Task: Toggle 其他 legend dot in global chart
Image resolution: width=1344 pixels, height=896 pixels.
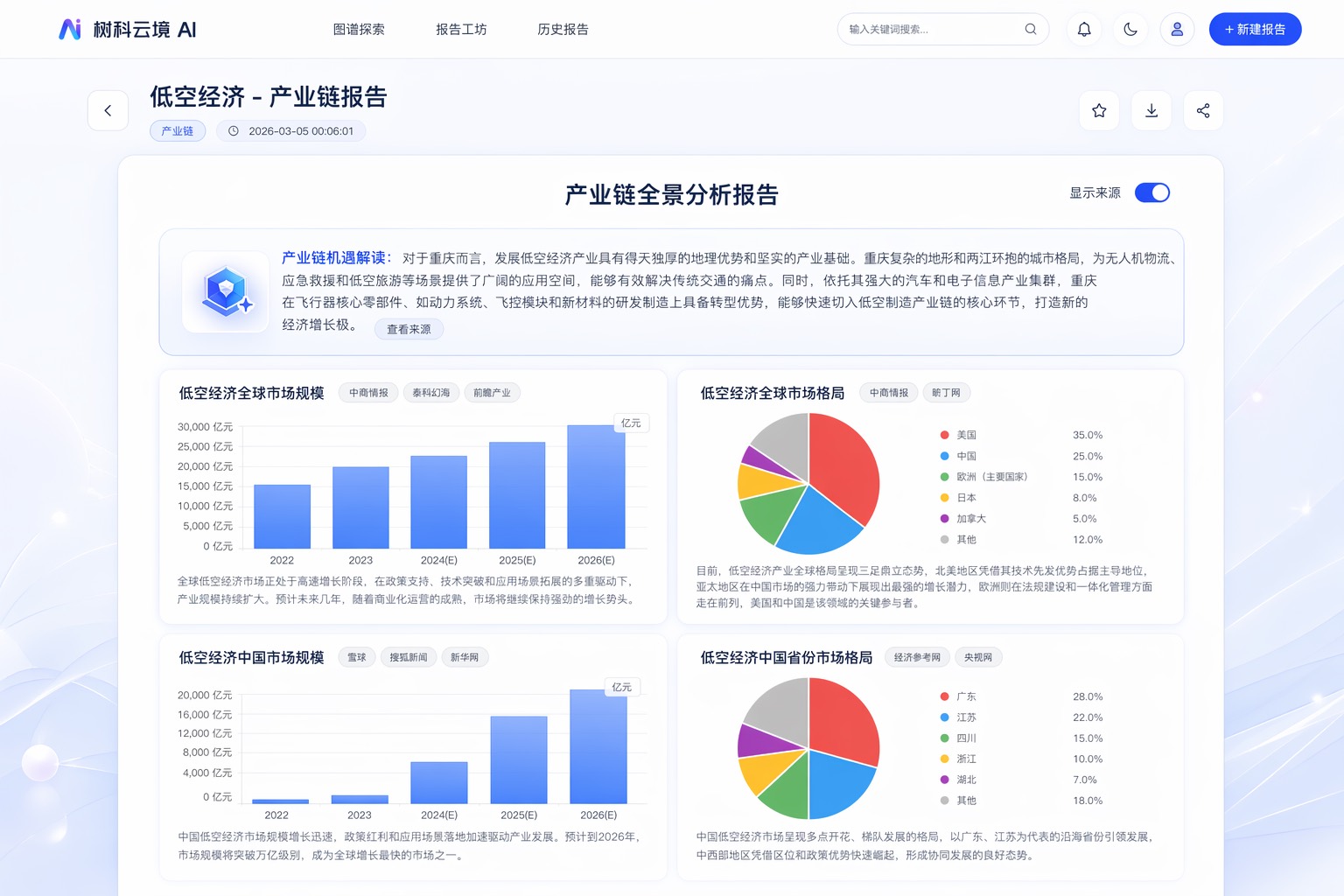Action: tap(944, 540)
